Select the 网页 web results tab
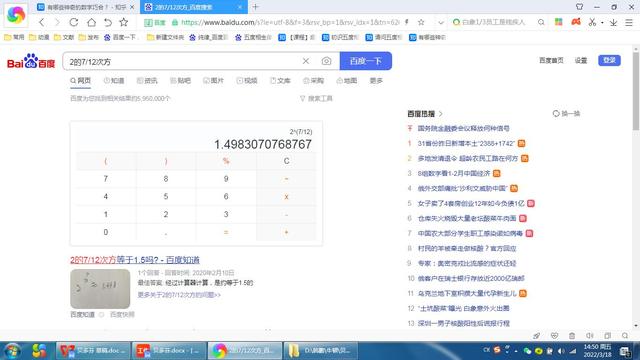The width and height of the screenshot is (640, 360). [x=80, y=81]
